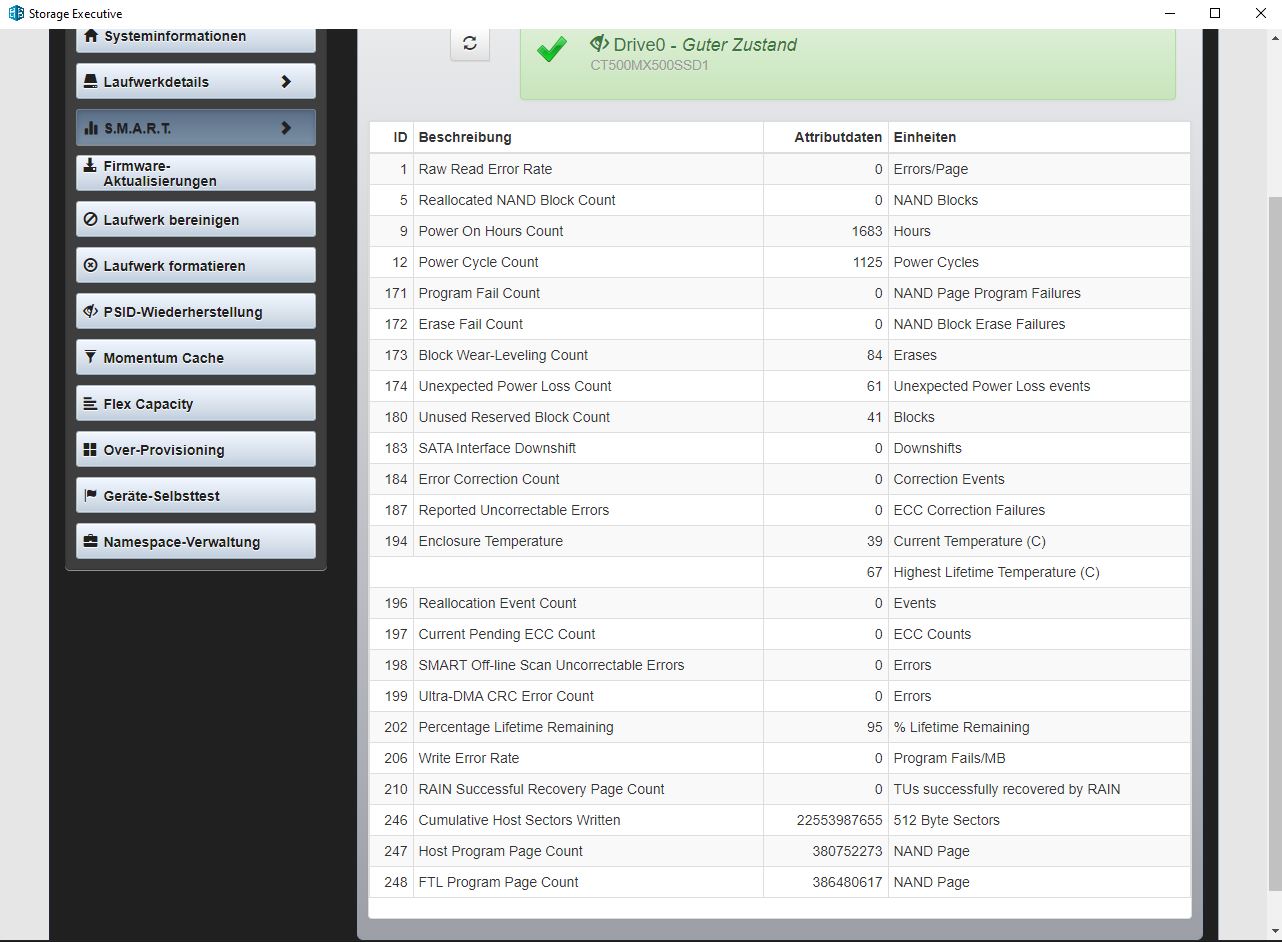The height and width of the screenshot is (942, 1282).
Task: Click the circled-x icon on Laufwerk formatieren
Action: pos(91,265)
